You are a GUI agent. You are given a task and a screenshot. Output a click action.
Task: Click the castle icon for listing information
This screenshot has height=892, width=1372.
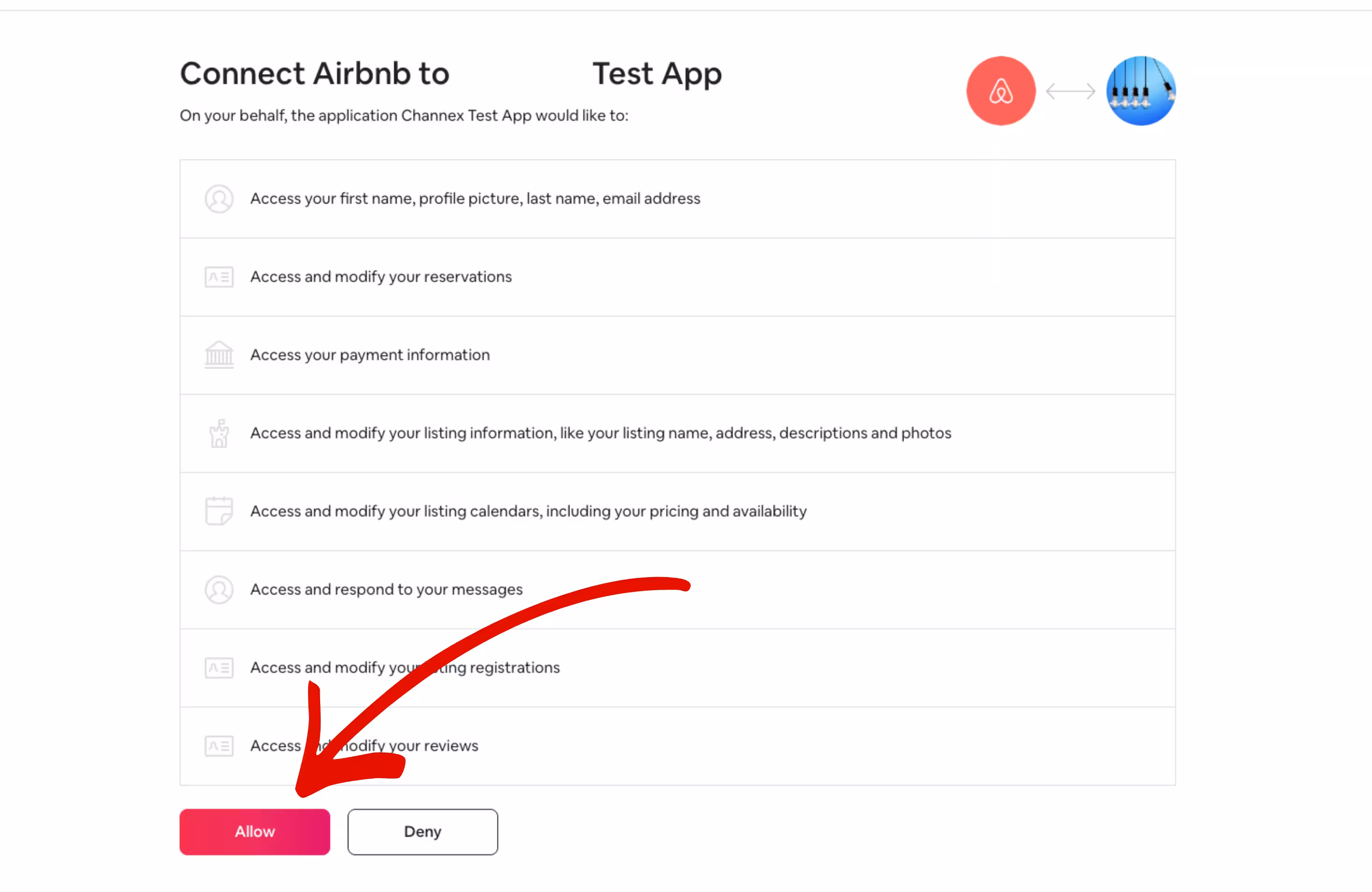click(x=219, y=433)
